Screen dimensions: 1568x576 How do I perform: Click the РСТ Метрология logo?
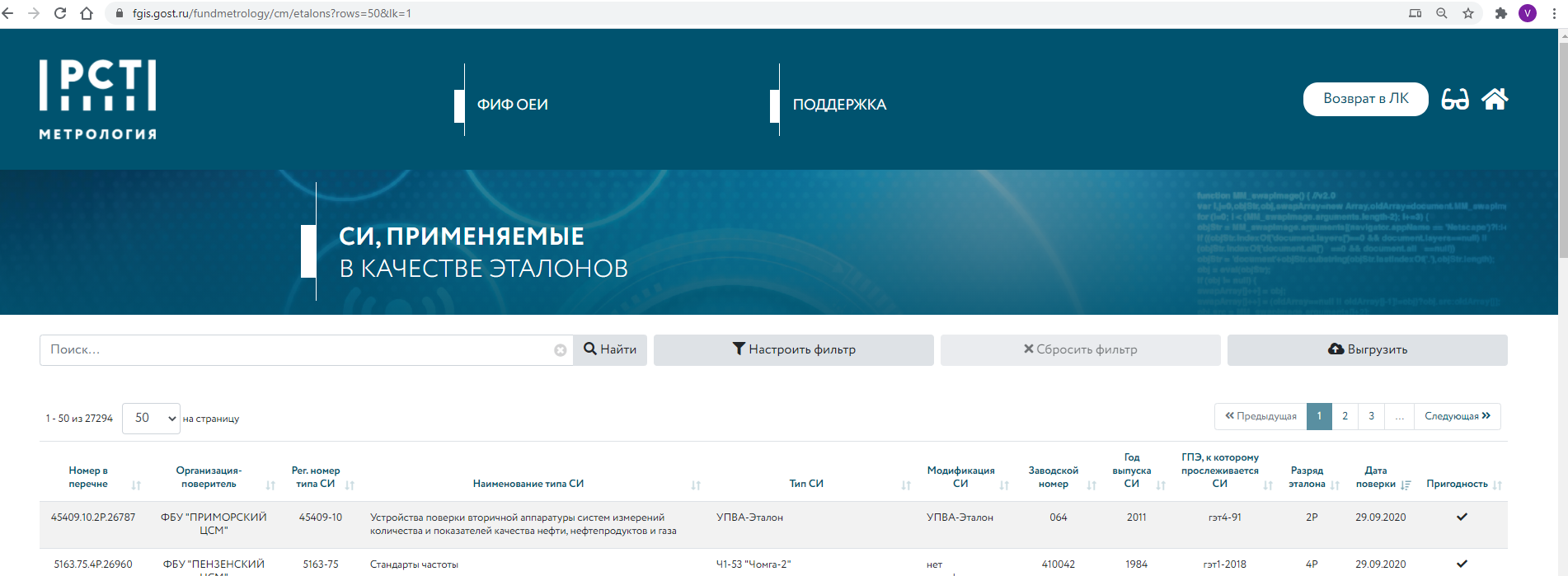pyautogui.click(x=97, y=99)
